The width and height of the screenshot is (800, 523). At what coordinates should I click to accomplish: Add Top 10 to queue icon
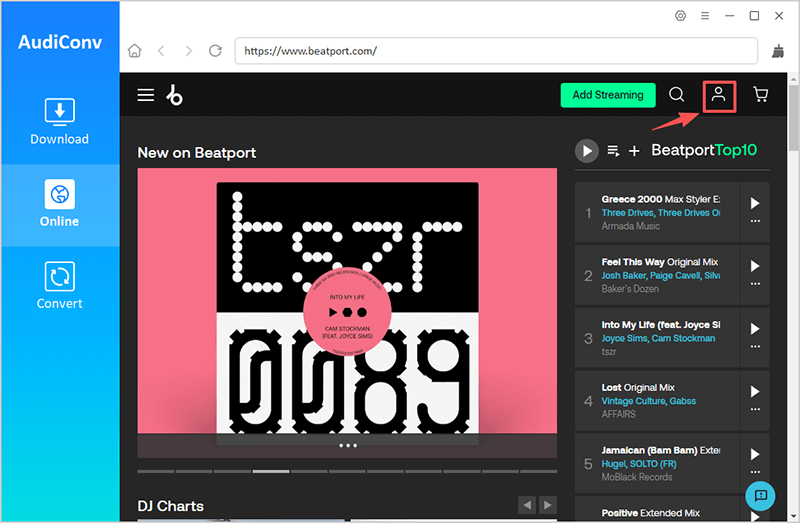click(x=613, y=151)
